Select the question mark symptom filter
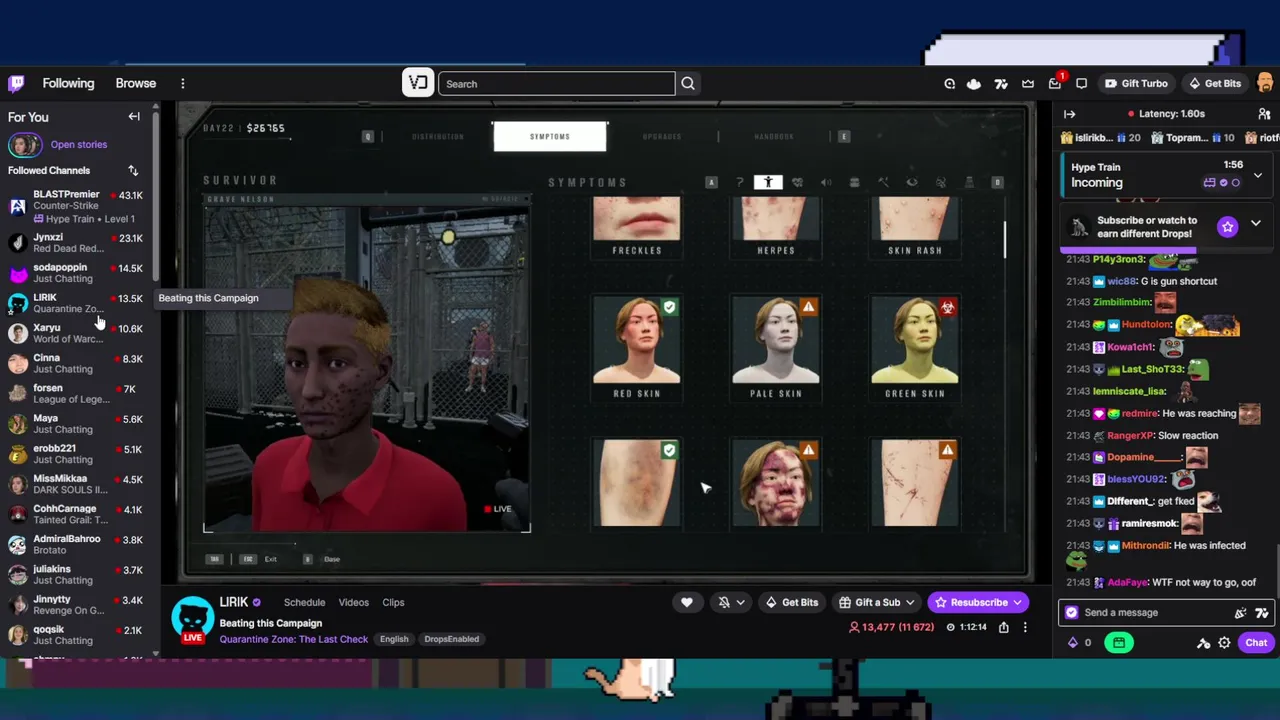 740,182
